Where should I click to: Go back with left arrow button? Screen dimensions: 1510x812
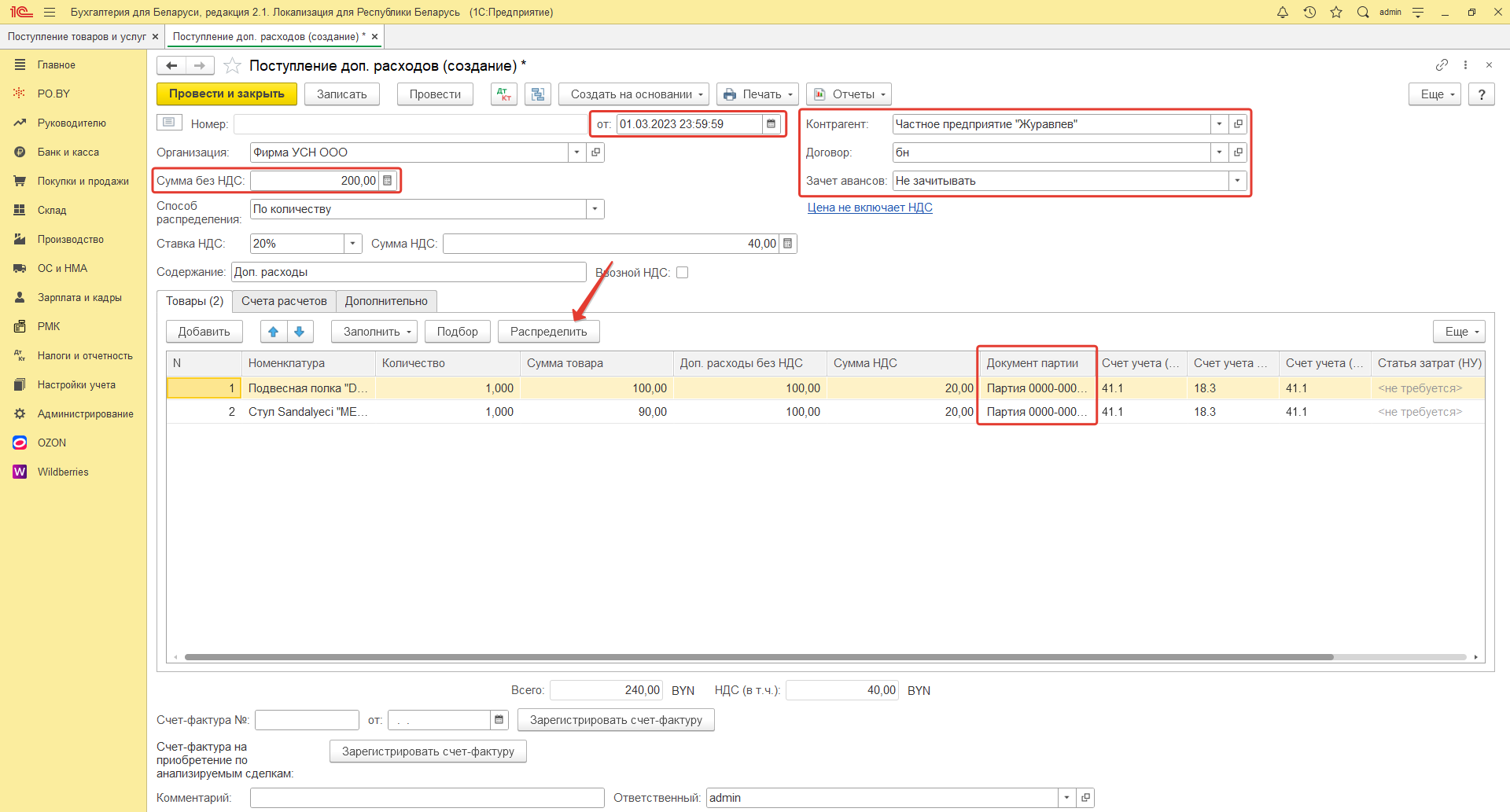pos(171,65)
